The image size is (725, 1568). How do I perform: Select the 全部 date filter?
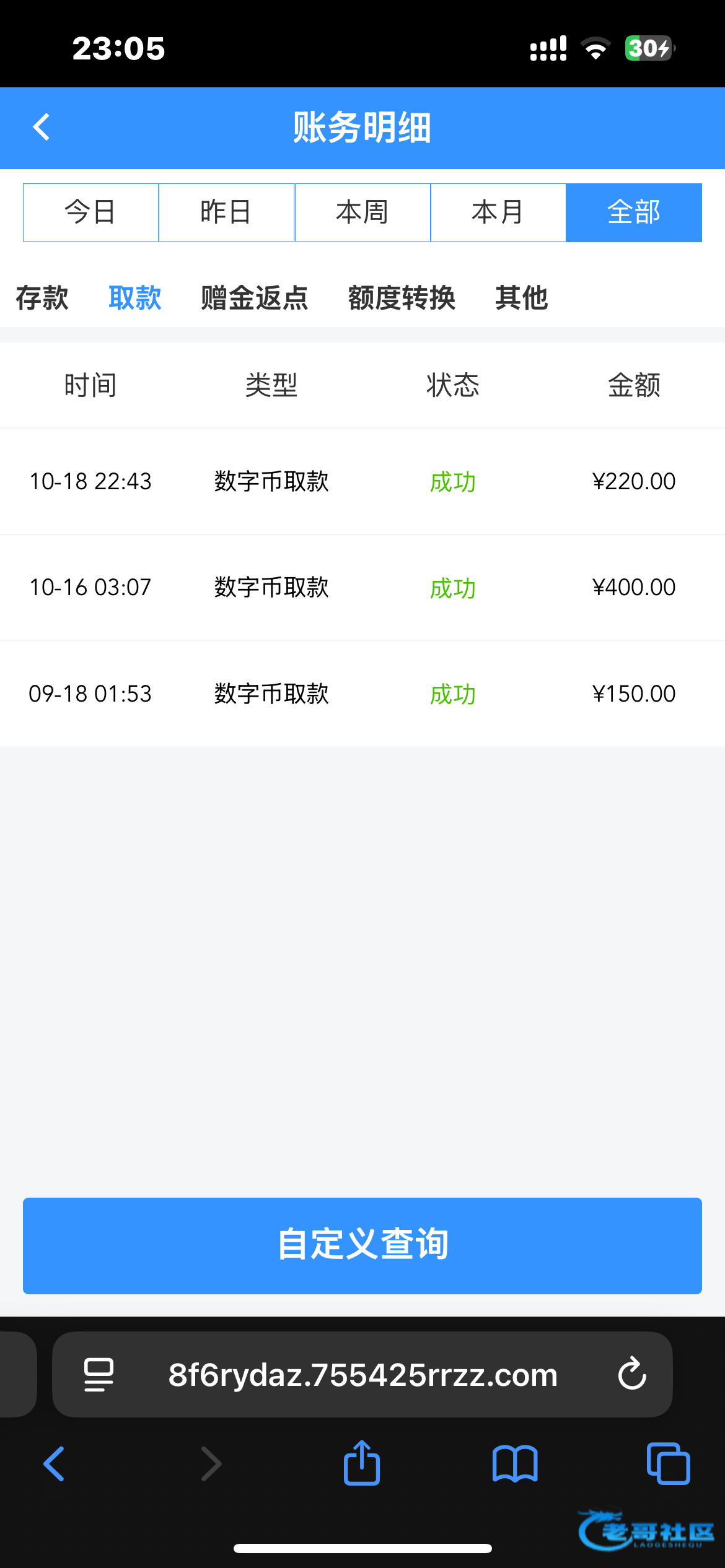coord(634,212)
